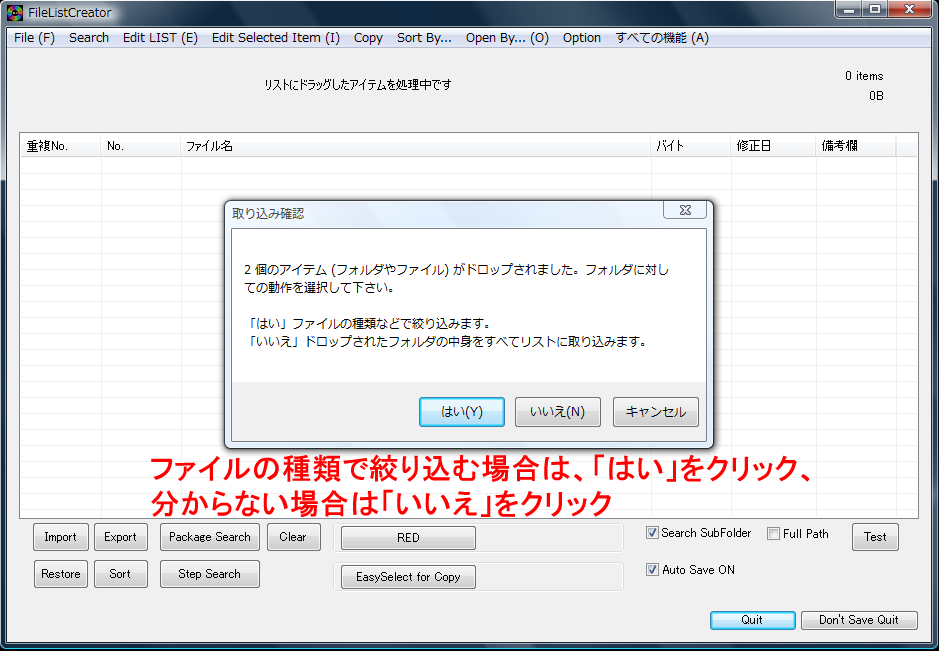The width and height of the screenshot is (940, 651).
Task: Click EasySelect for Copy
Action: point(407,576)
